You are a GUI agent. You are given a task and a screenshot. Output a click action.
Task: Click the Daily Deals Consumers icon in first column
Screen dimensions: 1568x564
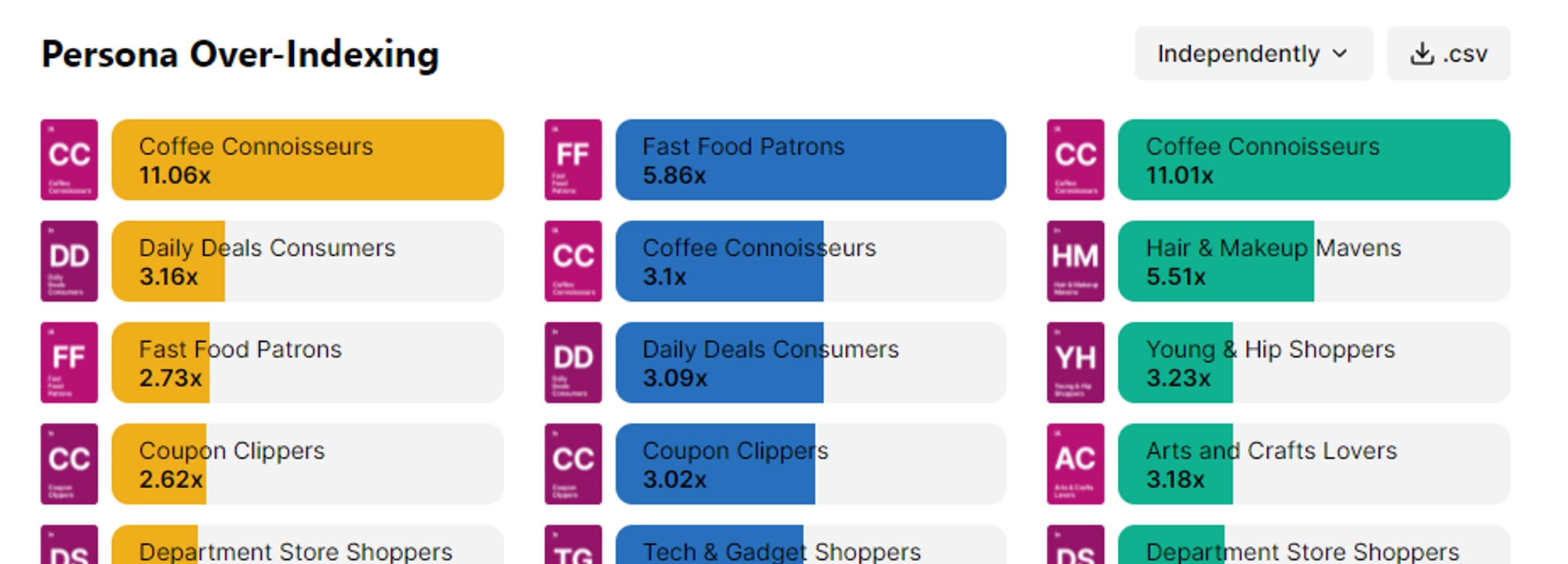pyautogui.click(x=69, y=261)
